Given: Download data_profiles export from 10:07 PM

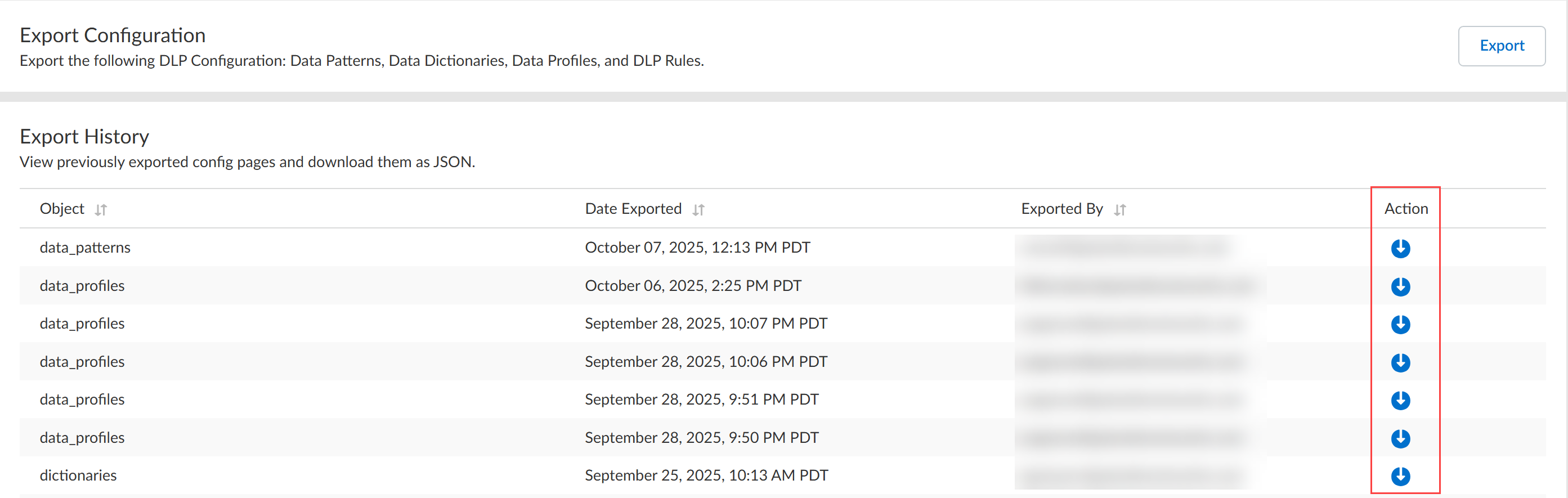Looking at the screenshot, I should point(1400,325).
